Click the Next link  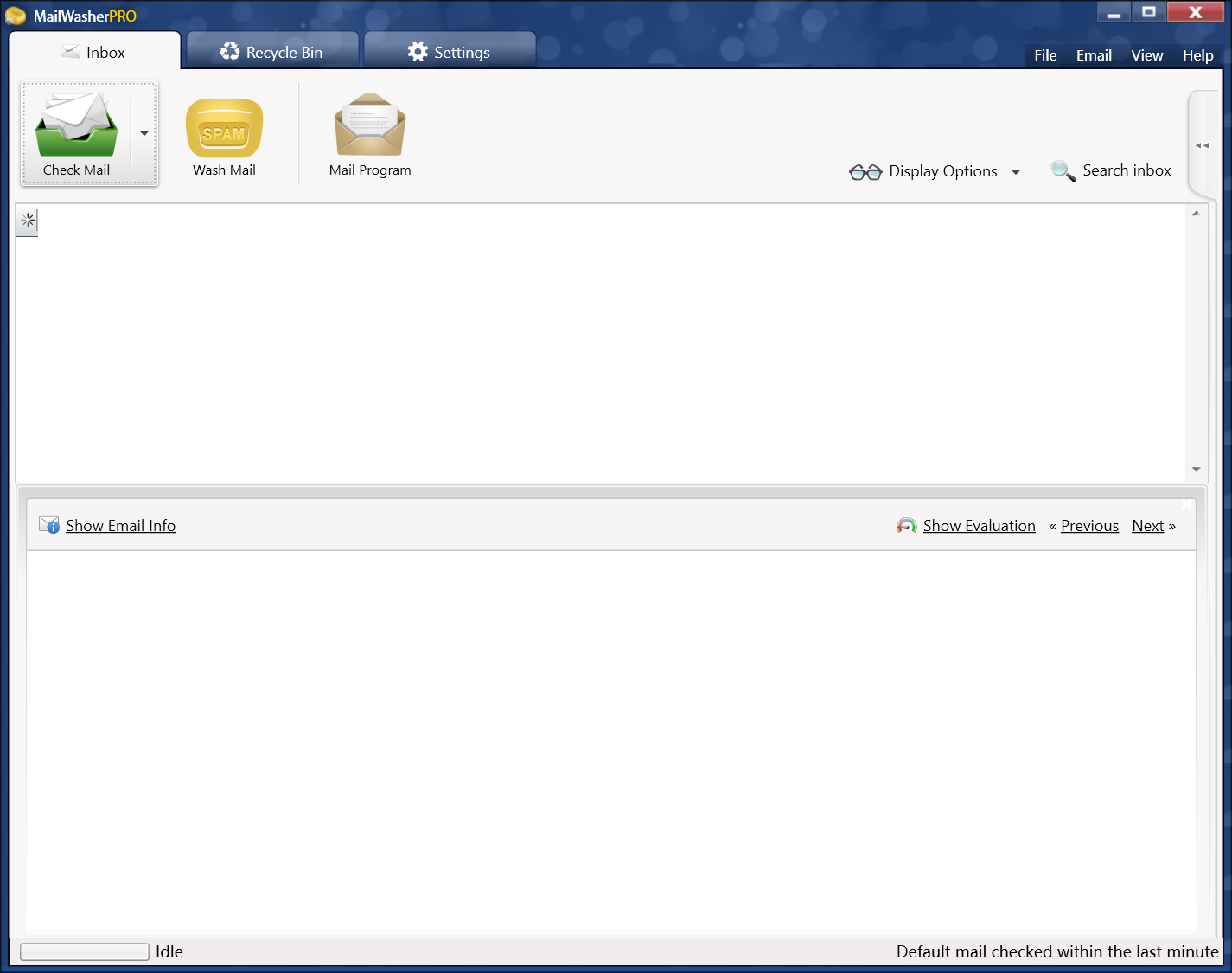pos(1147,525)
